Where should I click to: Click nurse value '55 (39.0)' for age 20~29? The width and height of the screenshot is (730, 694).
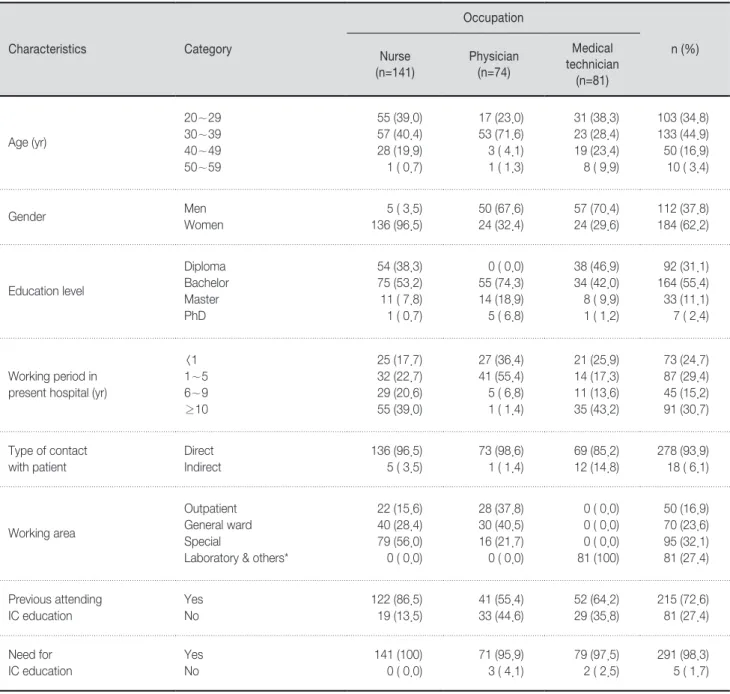[x=399, y=118]
